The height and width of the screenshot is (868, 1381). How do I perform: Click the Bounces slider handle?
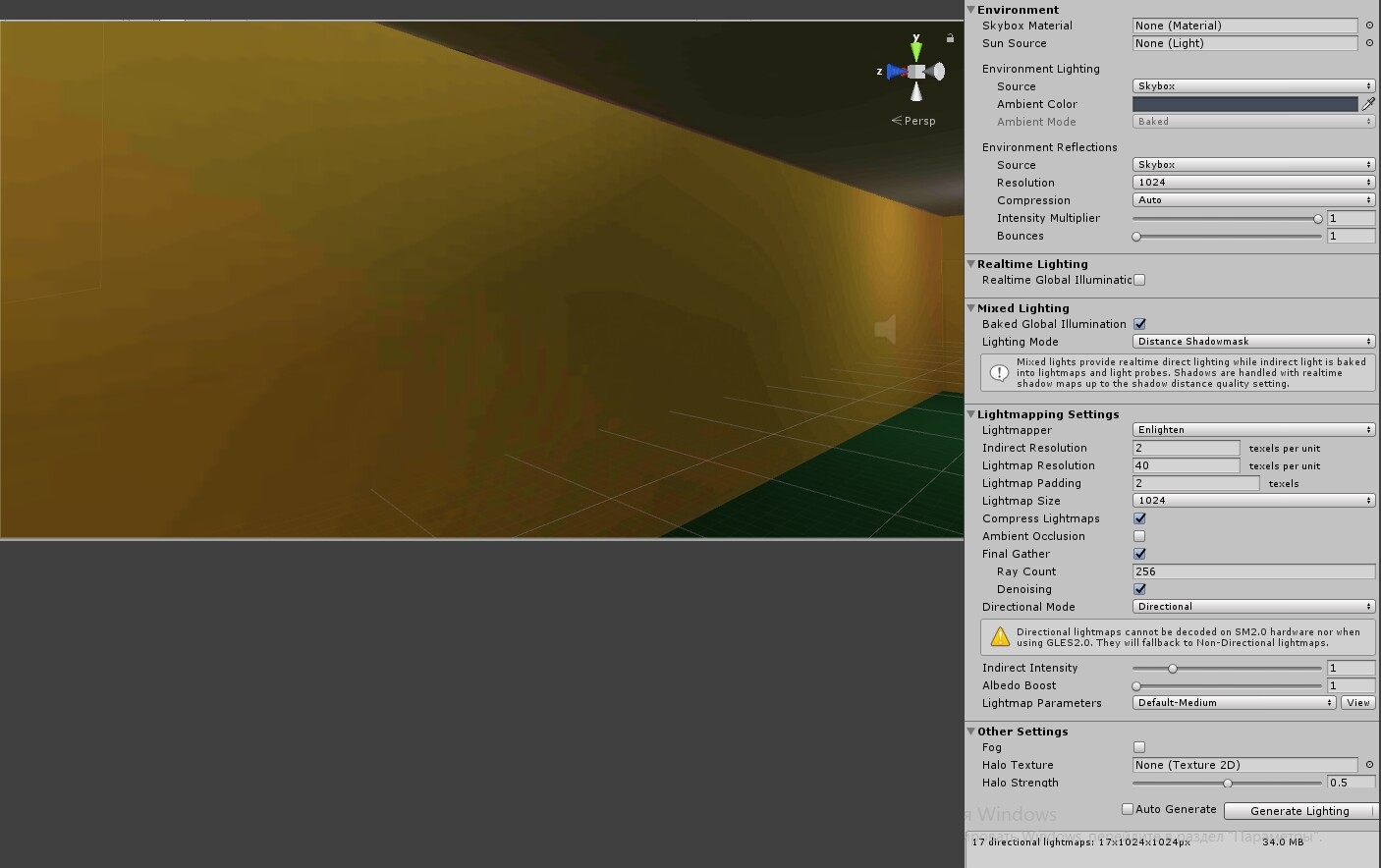(x=1136, y=236)
